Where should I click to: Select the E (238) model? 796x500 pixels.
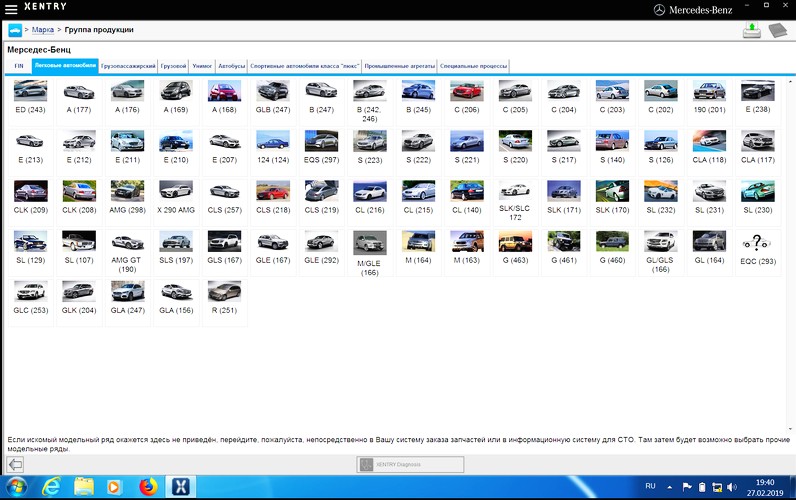pos(758,100)
